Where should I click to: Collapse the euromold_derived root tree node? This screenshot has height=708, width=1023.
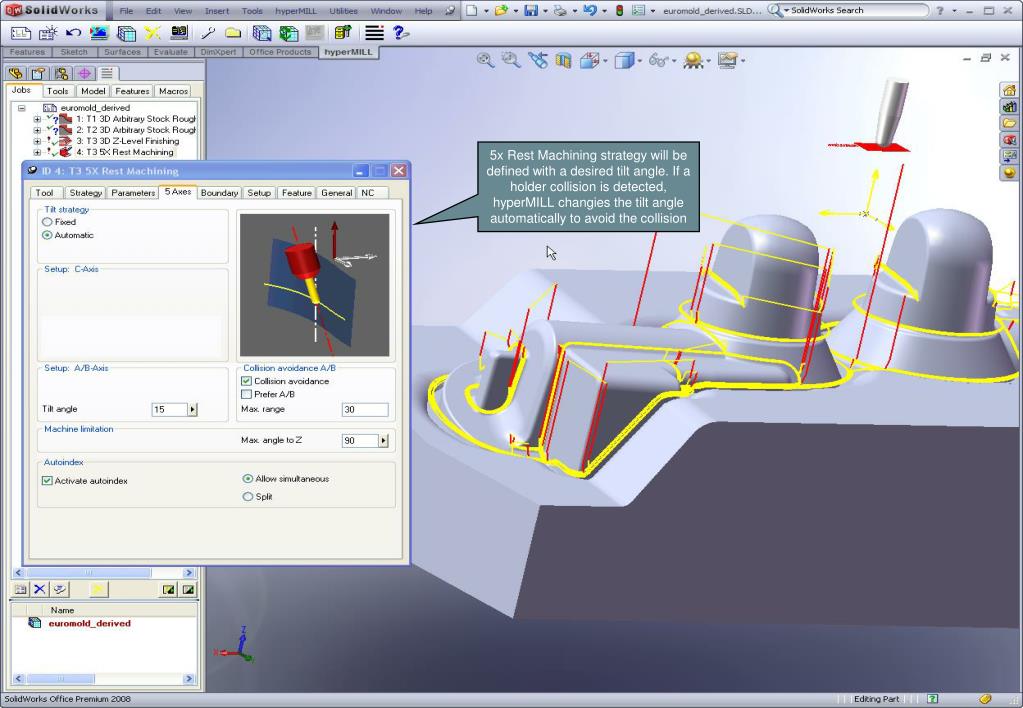click(x=22, y=108)
